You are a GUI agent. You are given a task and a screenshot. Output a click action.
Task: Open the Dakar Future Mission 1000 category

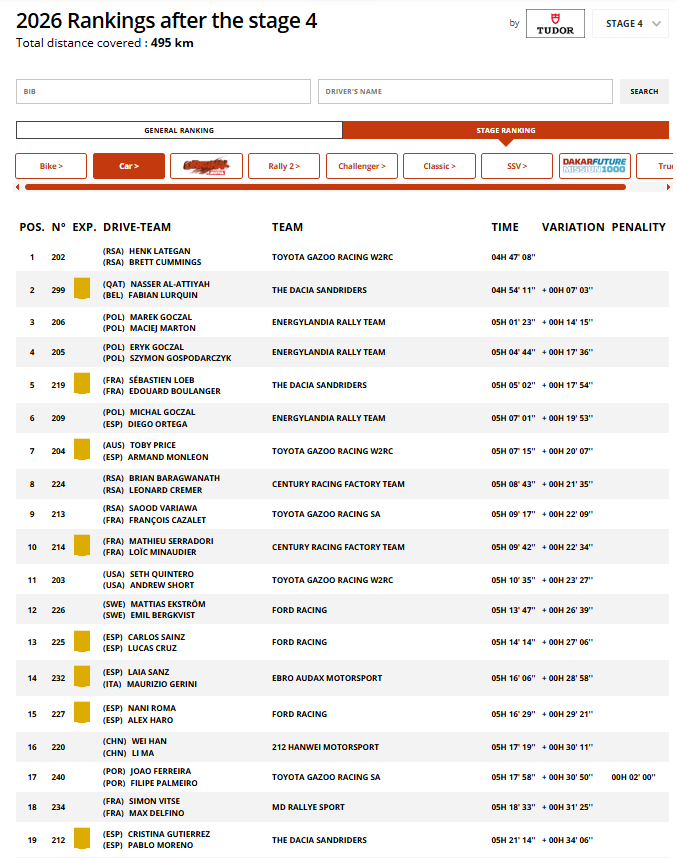point(594,166)
